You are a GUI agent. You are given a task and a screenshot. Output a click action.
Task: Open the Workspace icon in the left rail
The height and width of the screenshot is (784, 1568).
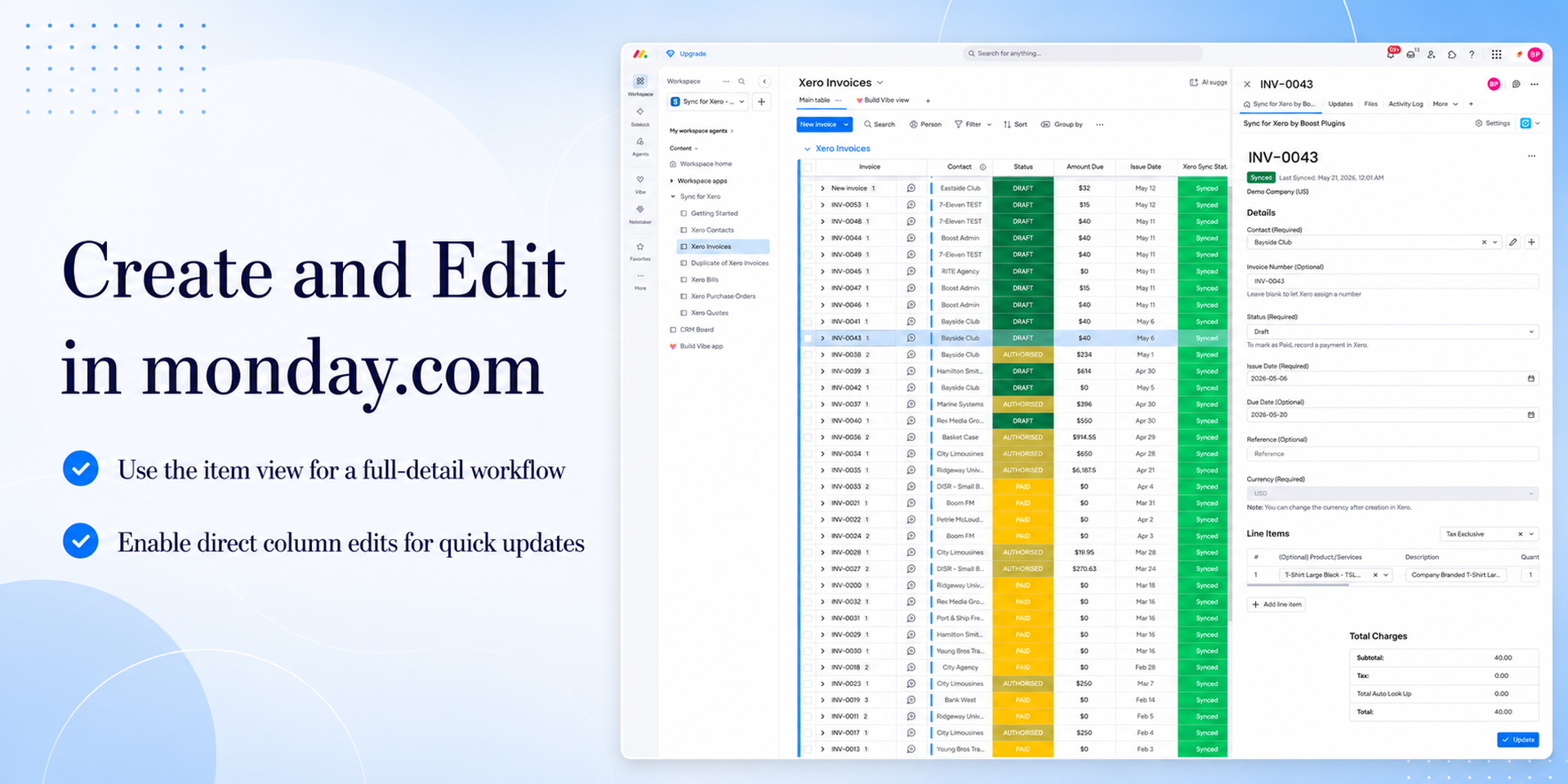pyautogui.click(x=640, y=81)
